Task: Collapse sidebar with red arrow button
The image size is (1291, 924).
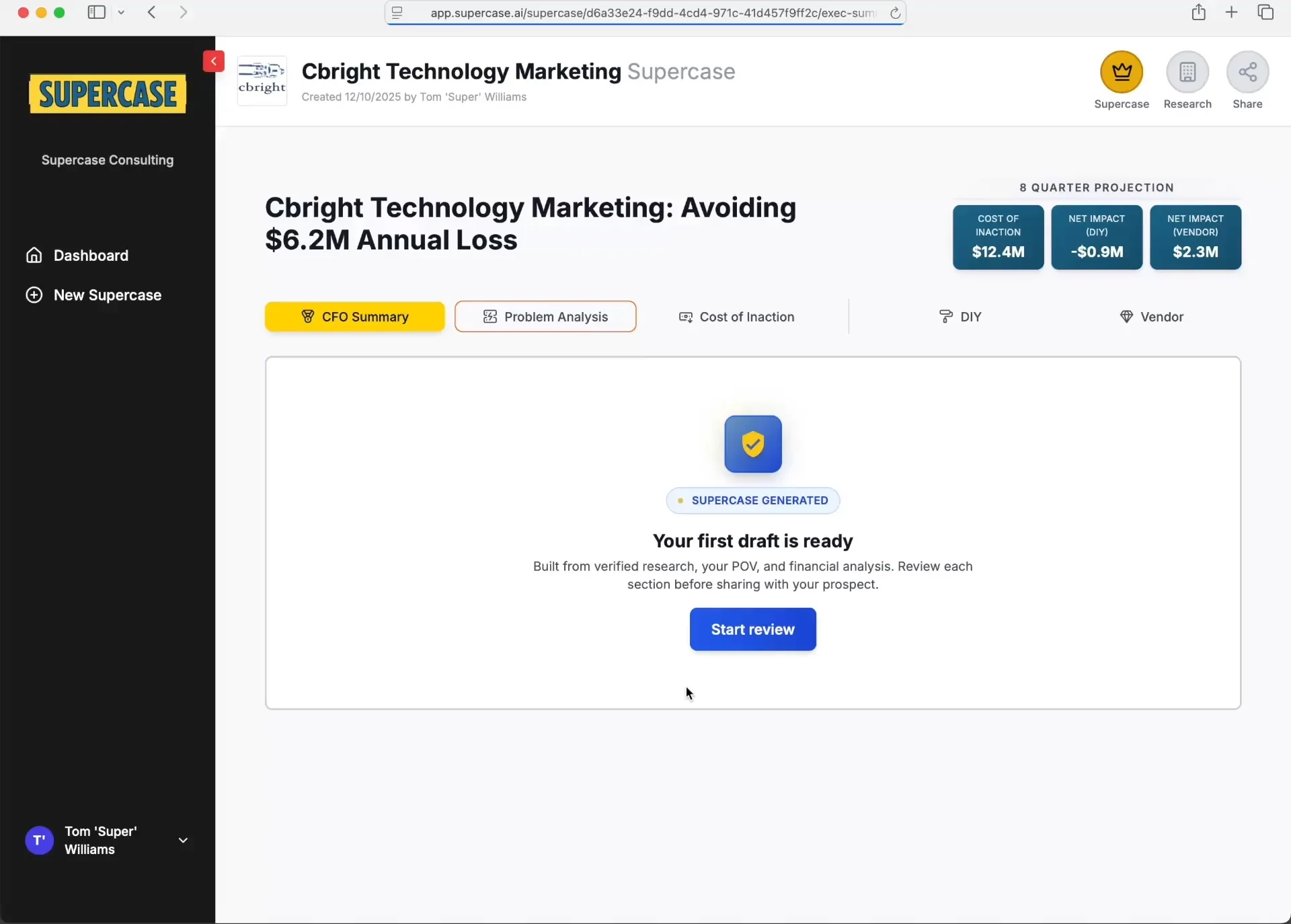Action: coord(213,61)
